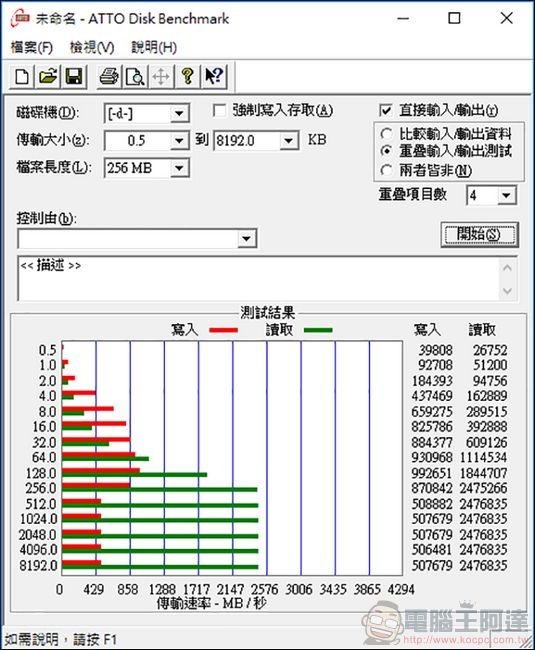This screenshot has width=535, height=650.
Task: Open the 重疊項目數 4 dropdown
Action: pos(506,195)
